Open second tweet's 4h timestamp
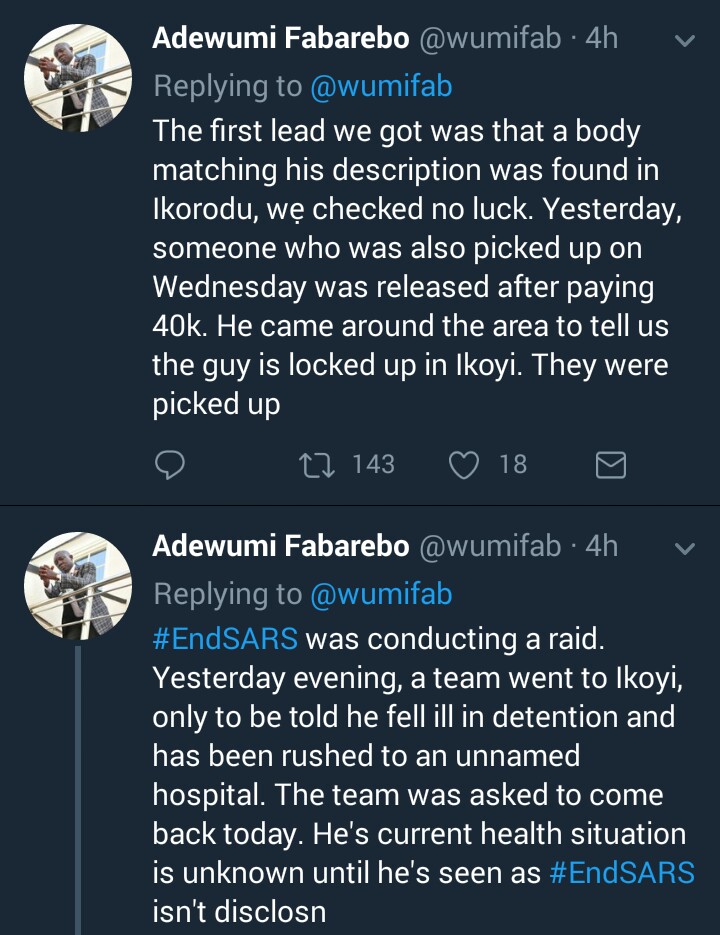Screen dimensions: 720x935 (601, 546)
